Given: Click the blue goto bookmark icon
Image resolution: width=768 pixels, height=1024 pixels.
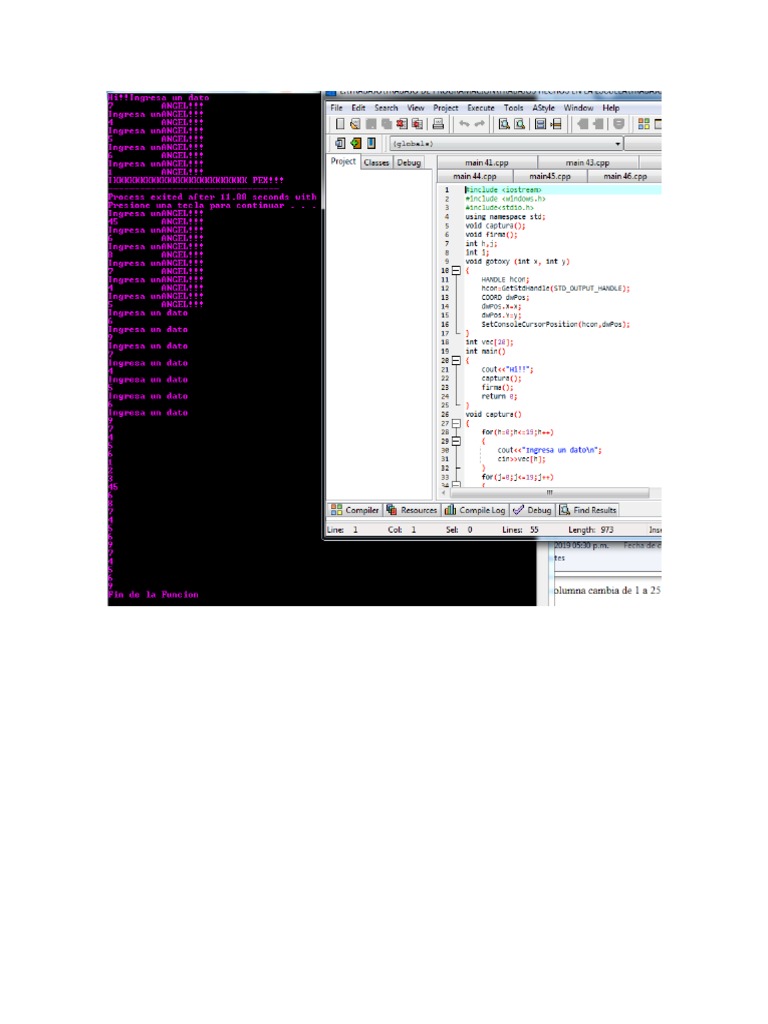Looking at the screenshot, I should [371, 143].
